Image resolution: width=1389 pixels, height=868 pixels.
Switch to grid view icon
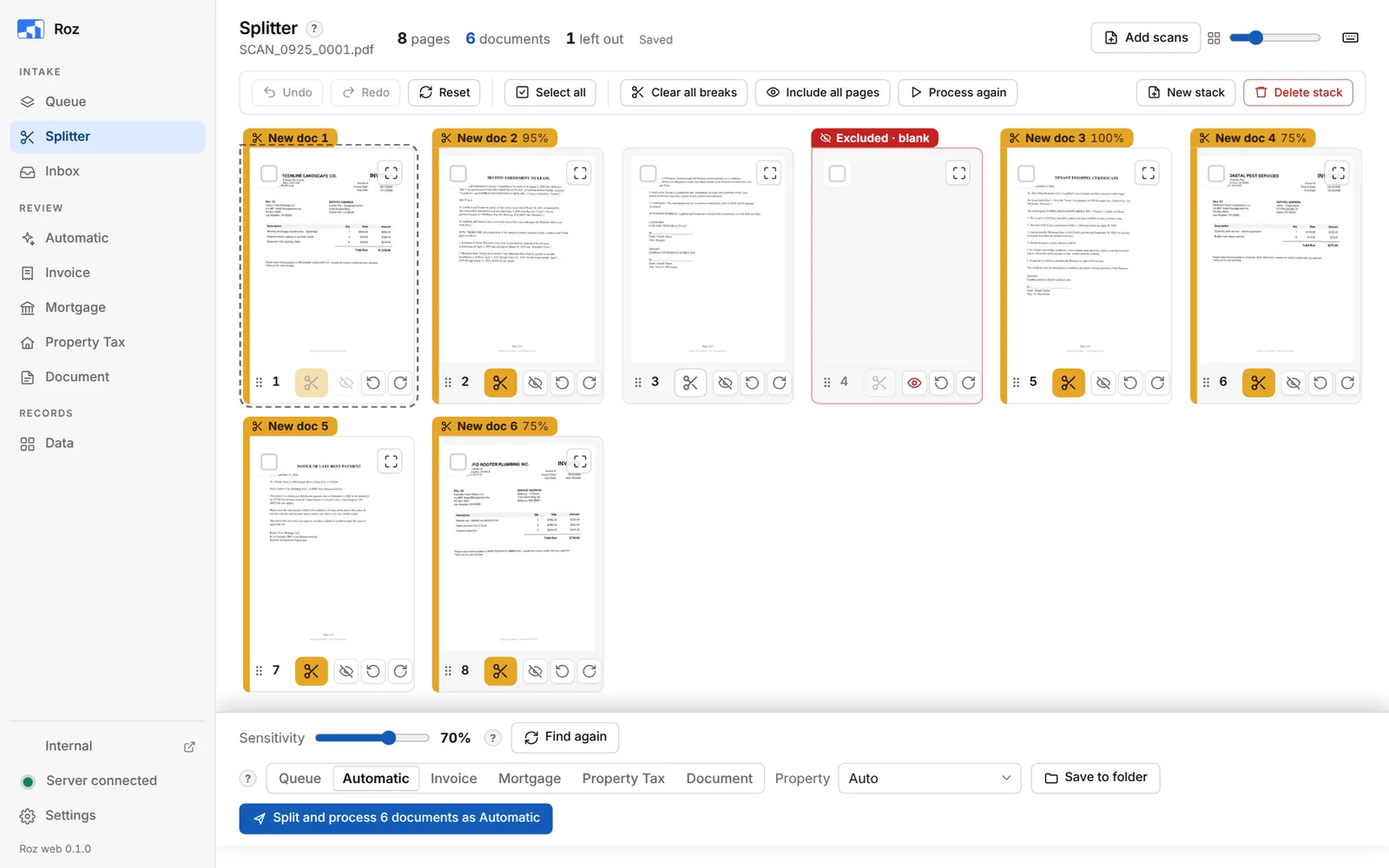pyautogui.click(x=1214, y=38)
